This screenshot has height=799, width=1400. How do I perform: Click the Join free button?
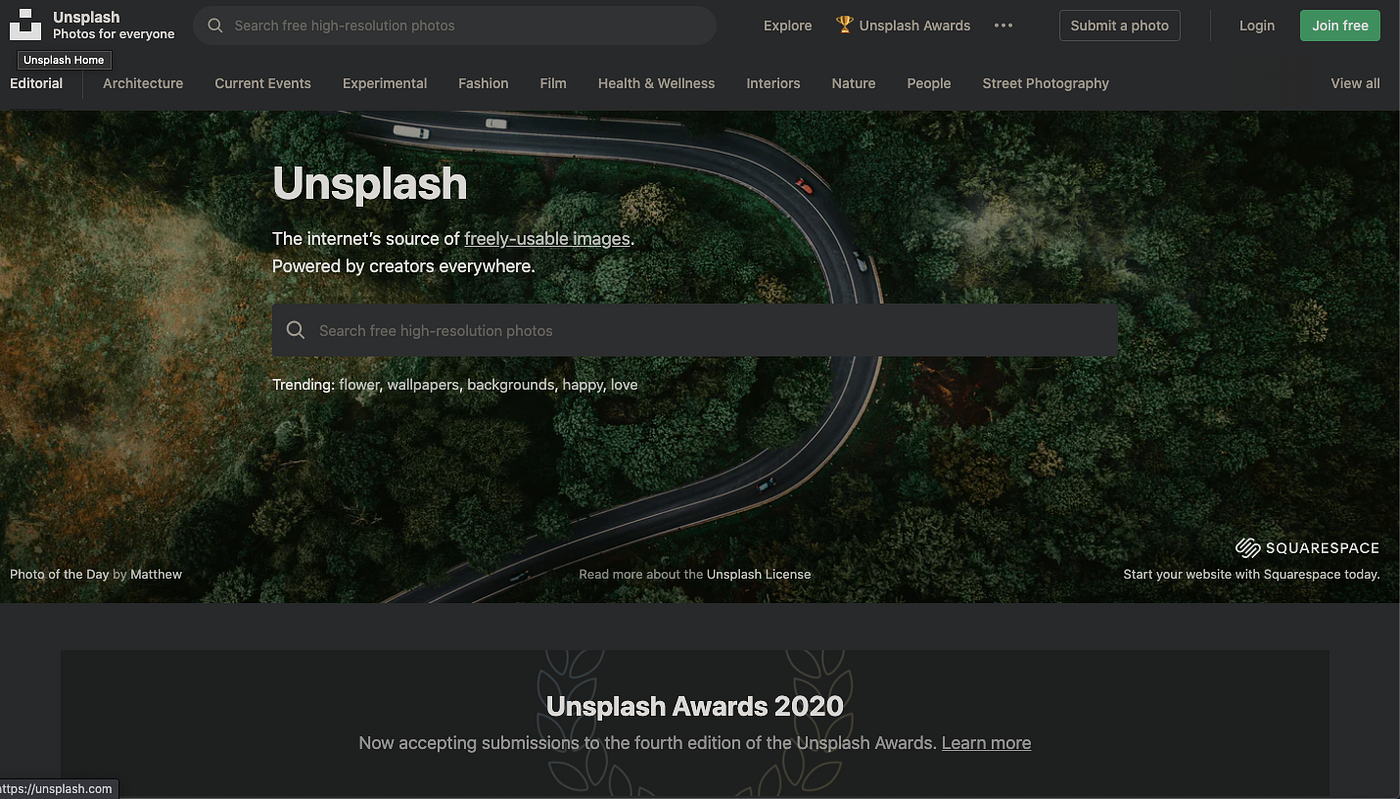1340,25
